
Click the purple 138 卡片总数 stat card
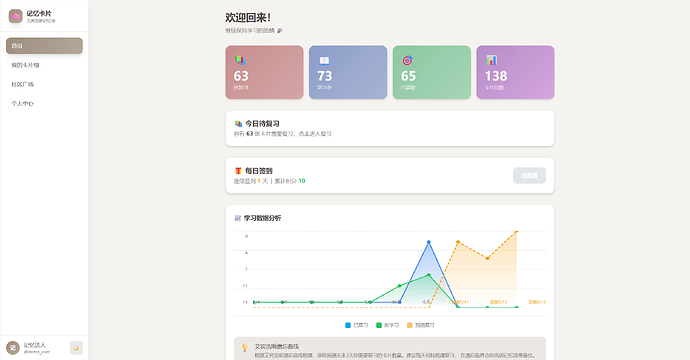tap(515, 72)
